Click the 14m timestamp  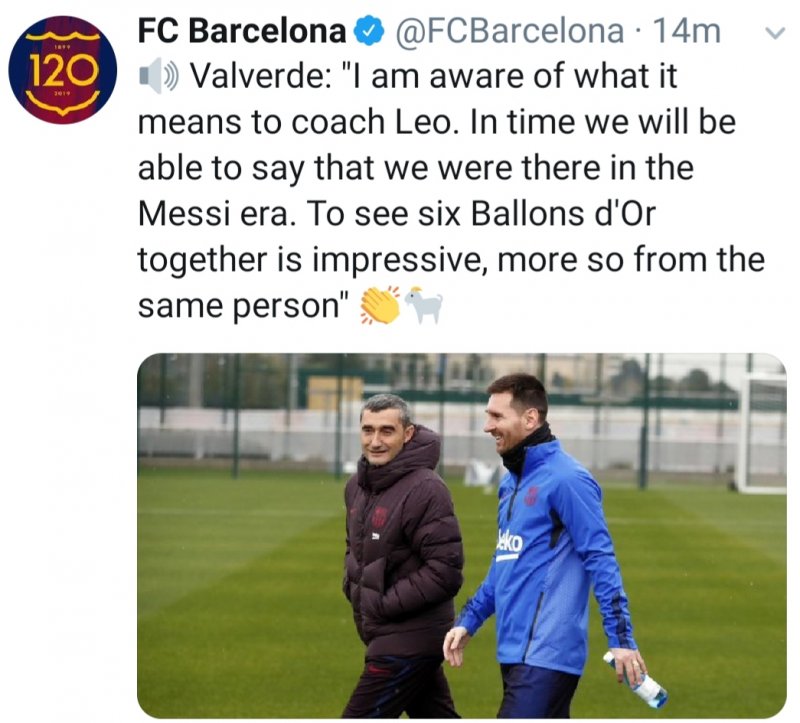tap(685, 32)
